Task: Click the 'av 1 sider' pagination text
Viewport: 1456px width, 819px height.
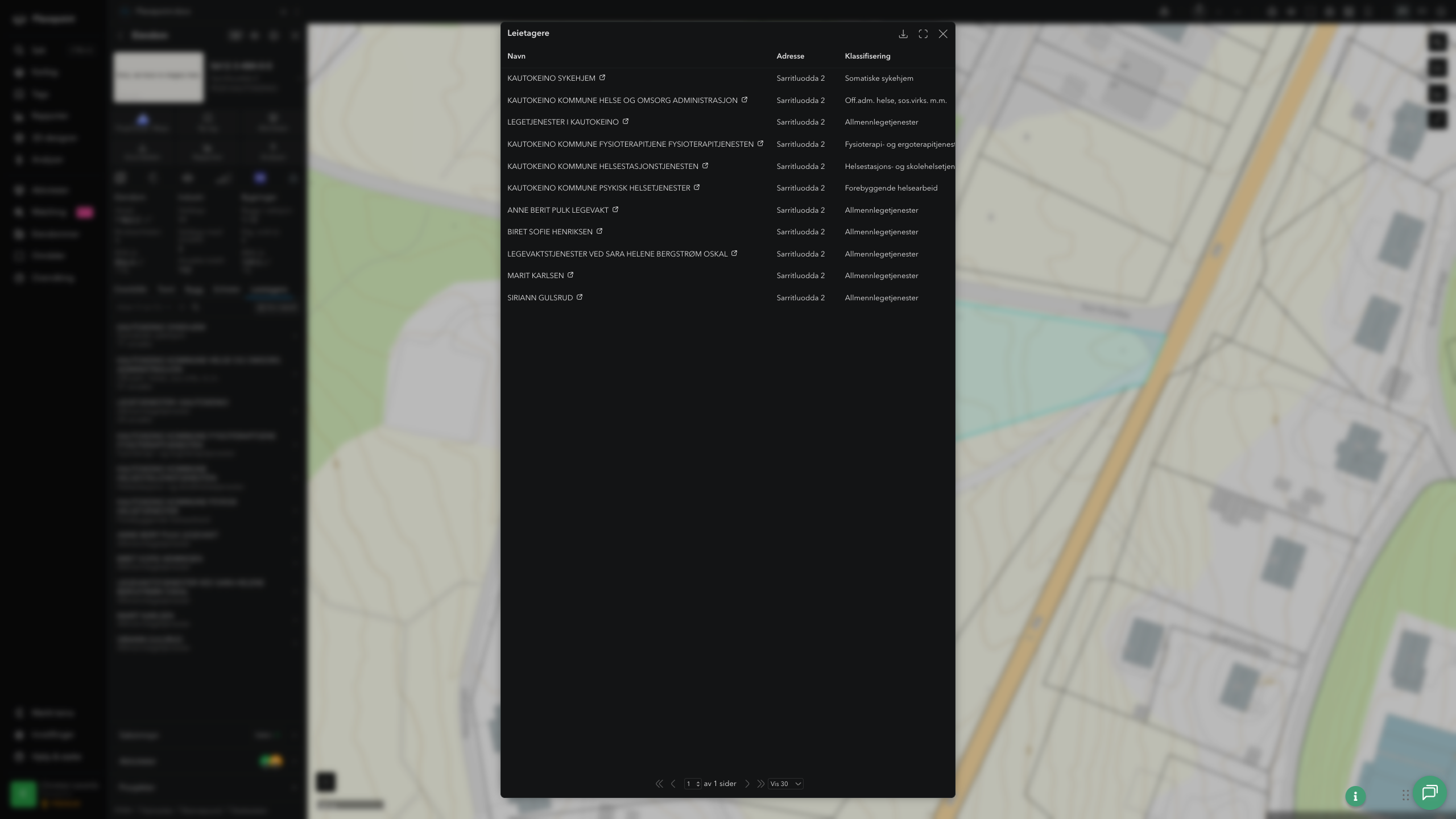Action: point(720,784)
